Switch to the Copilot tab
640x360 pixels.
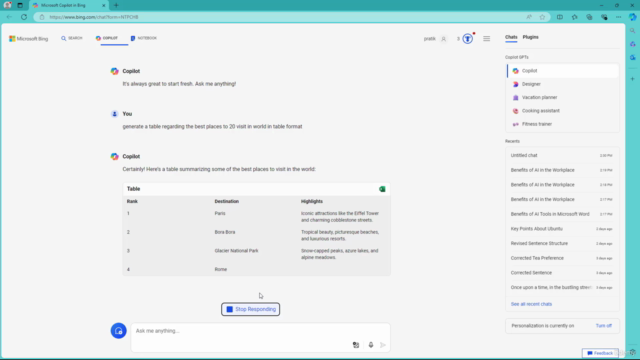(107, 38)
